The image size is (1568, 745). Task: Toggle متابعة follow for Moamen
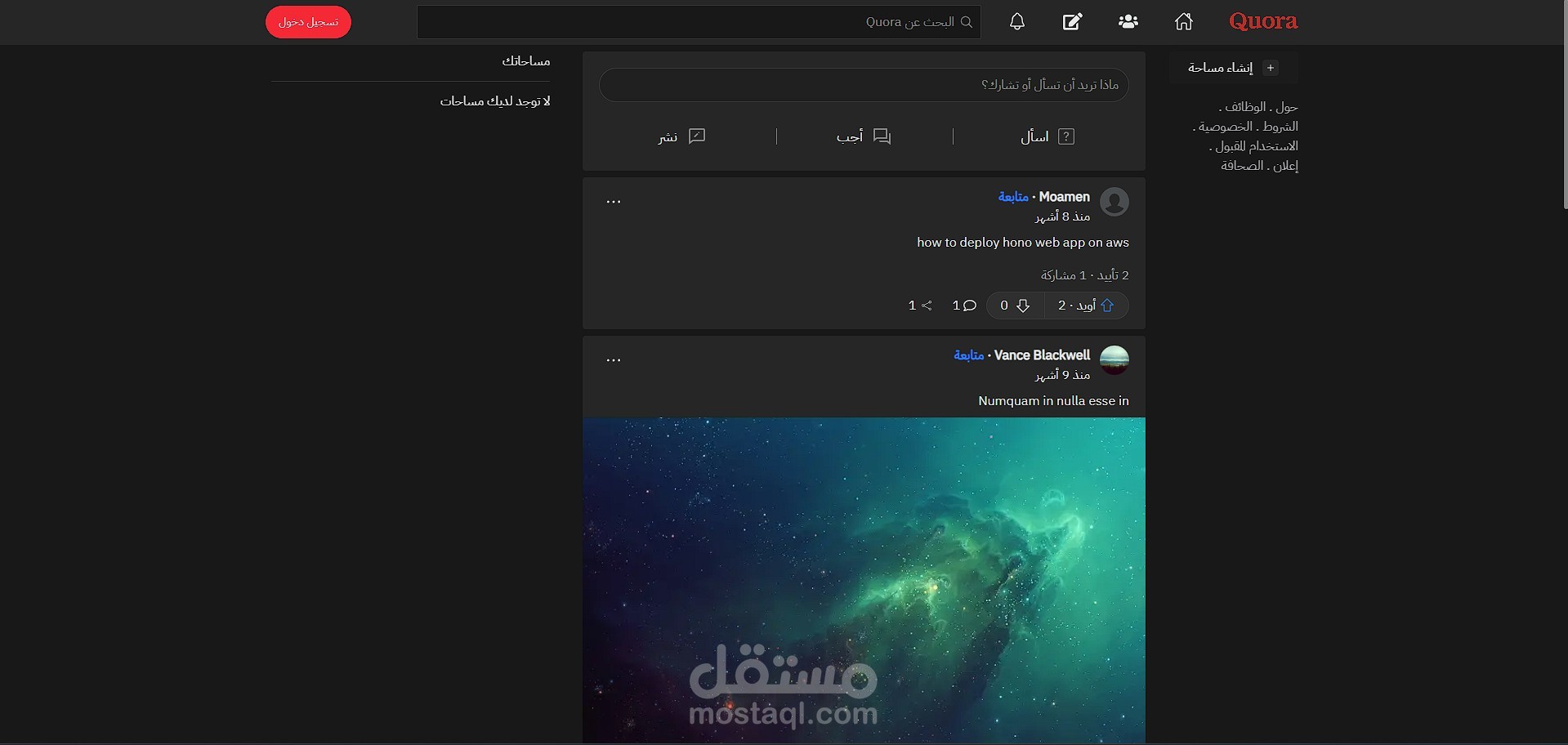1013,197
